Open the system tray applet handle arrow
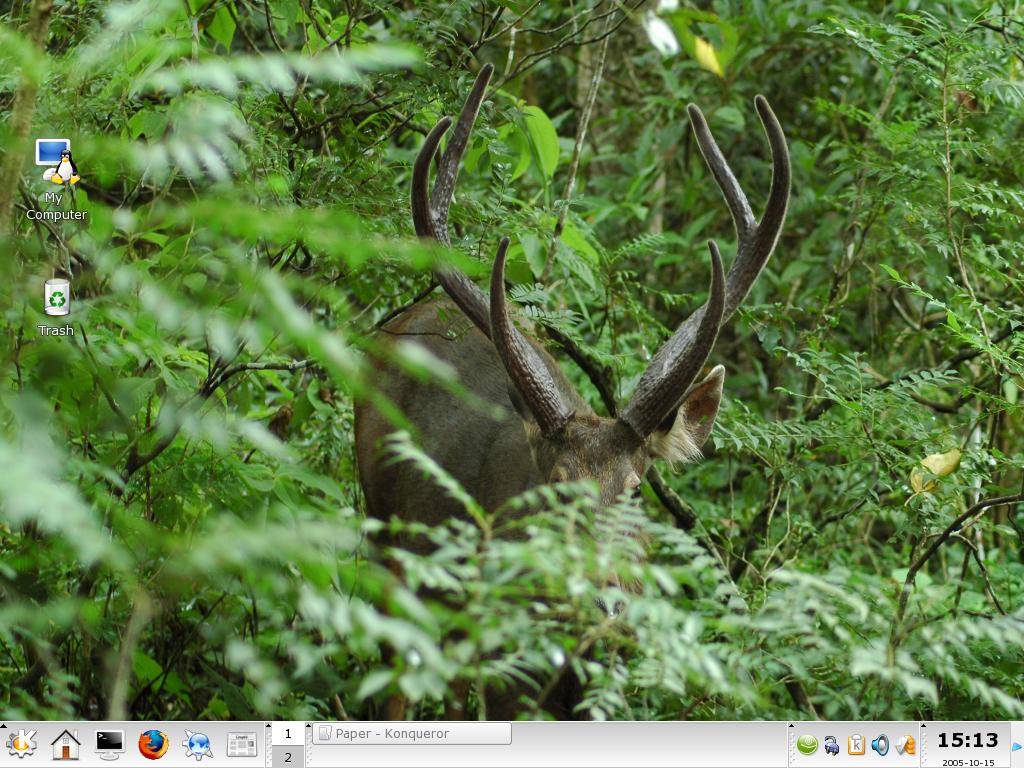 (x=792, y=725)
